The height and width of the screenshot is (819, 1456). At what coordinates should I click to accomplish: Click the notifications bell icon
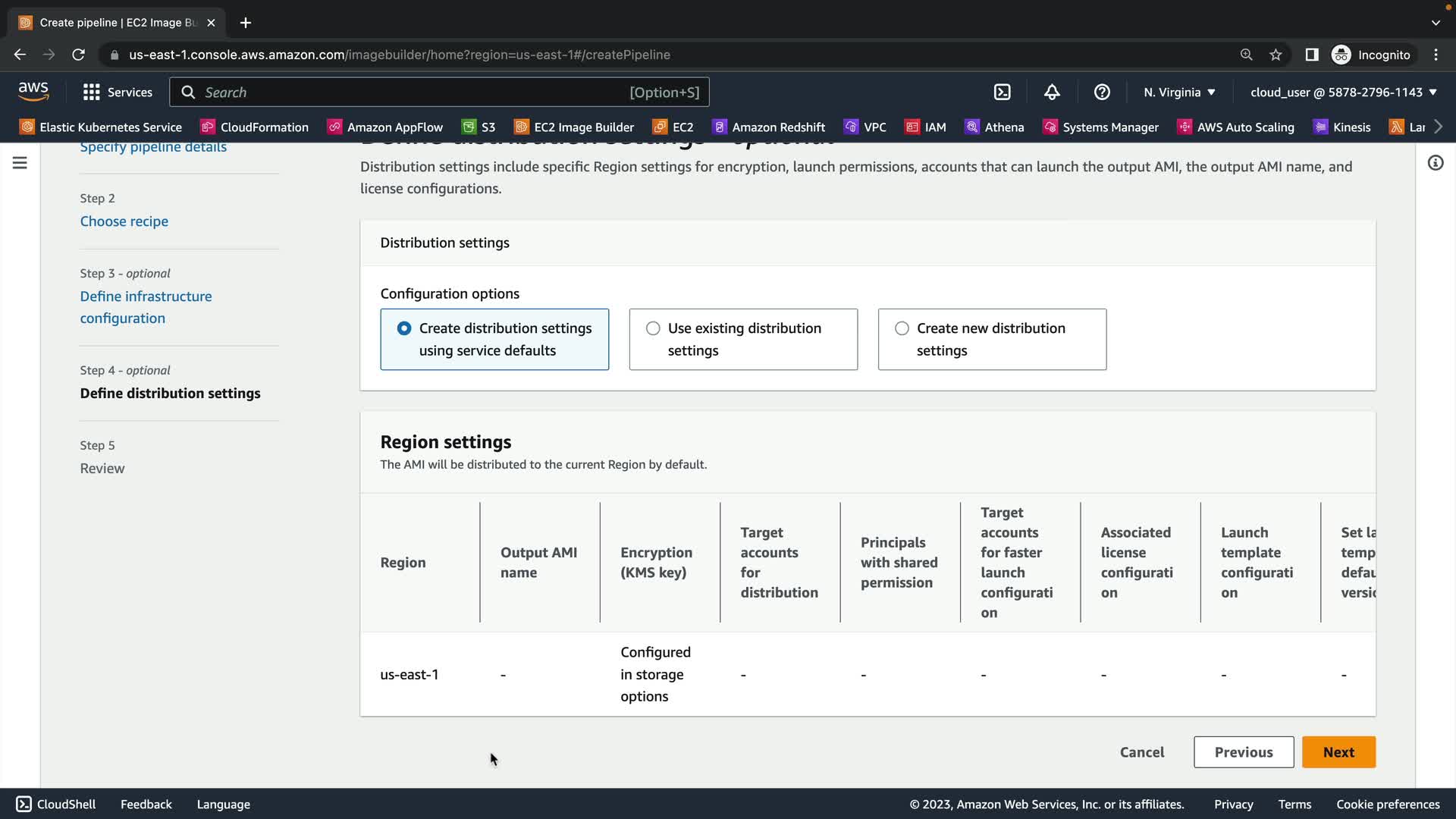point(1052,92)
